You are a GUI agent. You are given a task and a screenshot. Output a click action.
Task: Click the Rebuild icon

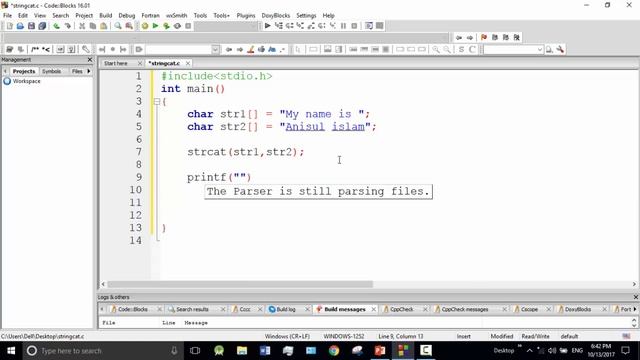pos(177,26)
